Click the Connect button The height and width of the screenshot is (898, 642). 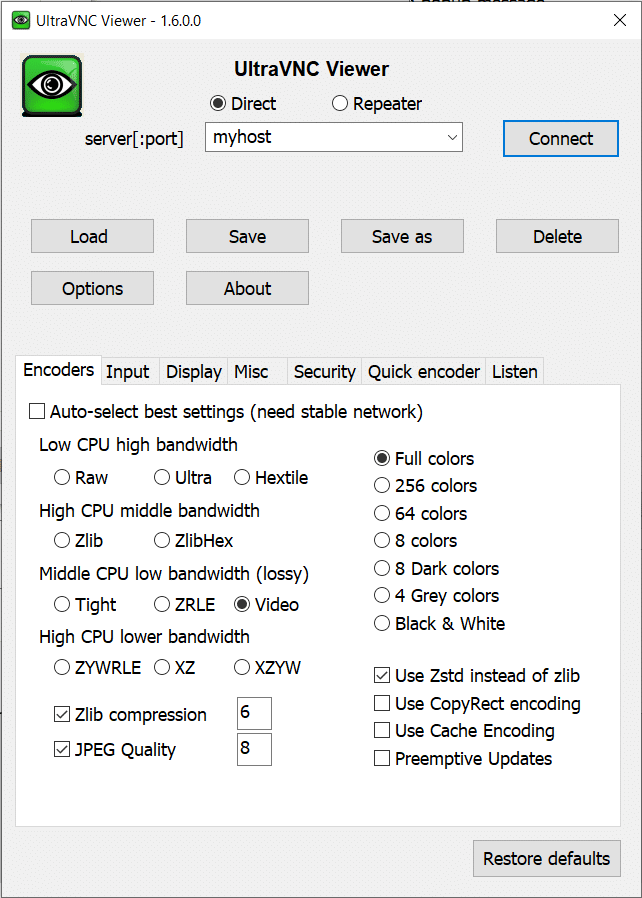[x=561, y=139]
